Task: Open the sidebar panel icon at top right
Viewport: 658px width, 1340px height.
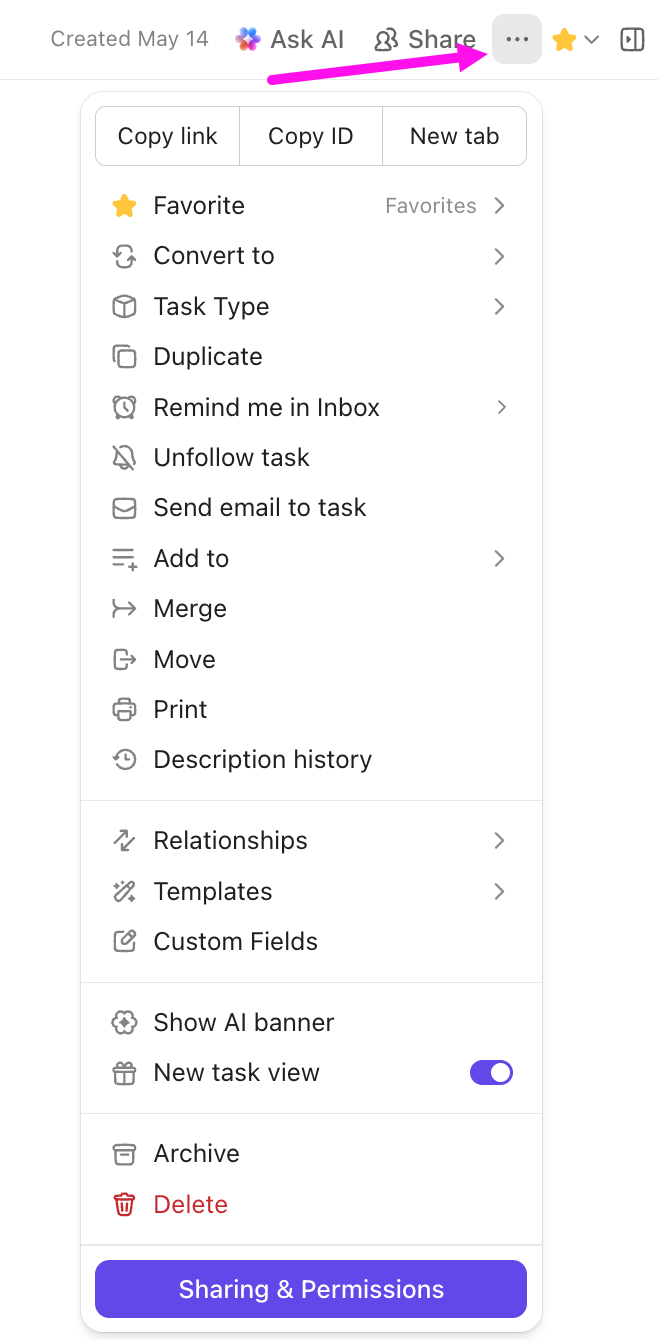Action: click(631, 39)
